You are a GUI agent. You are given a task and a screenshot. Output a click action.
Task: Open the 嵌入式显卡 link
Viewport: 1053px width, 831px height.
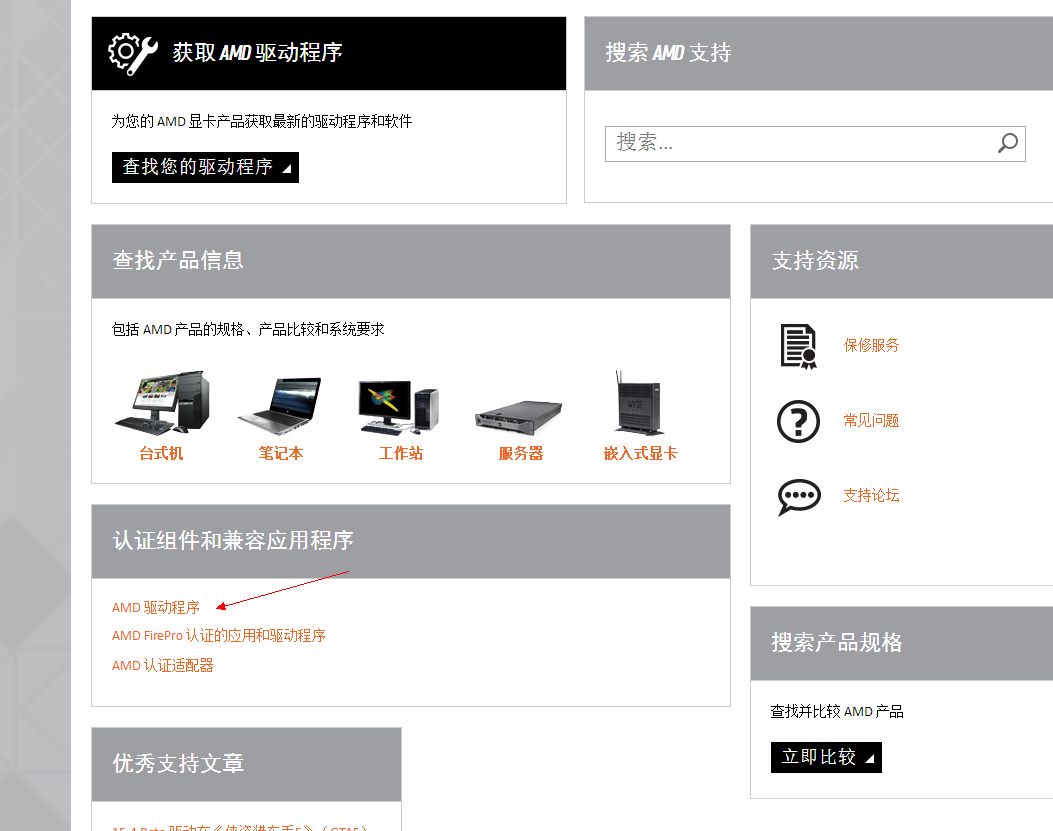coord(641,453)
